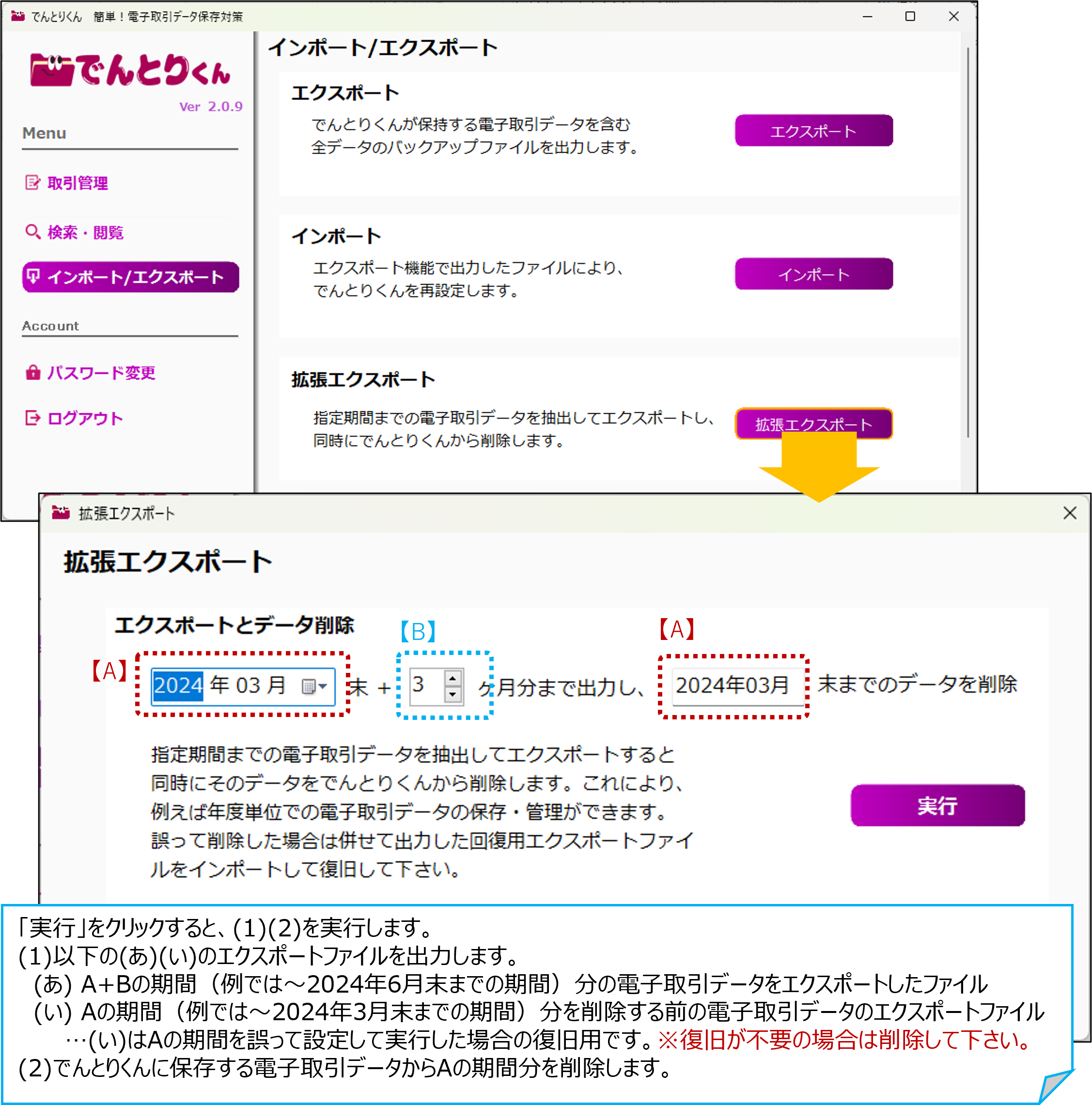The image size is (1092, 1105).
Task: Click the purple インポート button
Action: point(813,274)
